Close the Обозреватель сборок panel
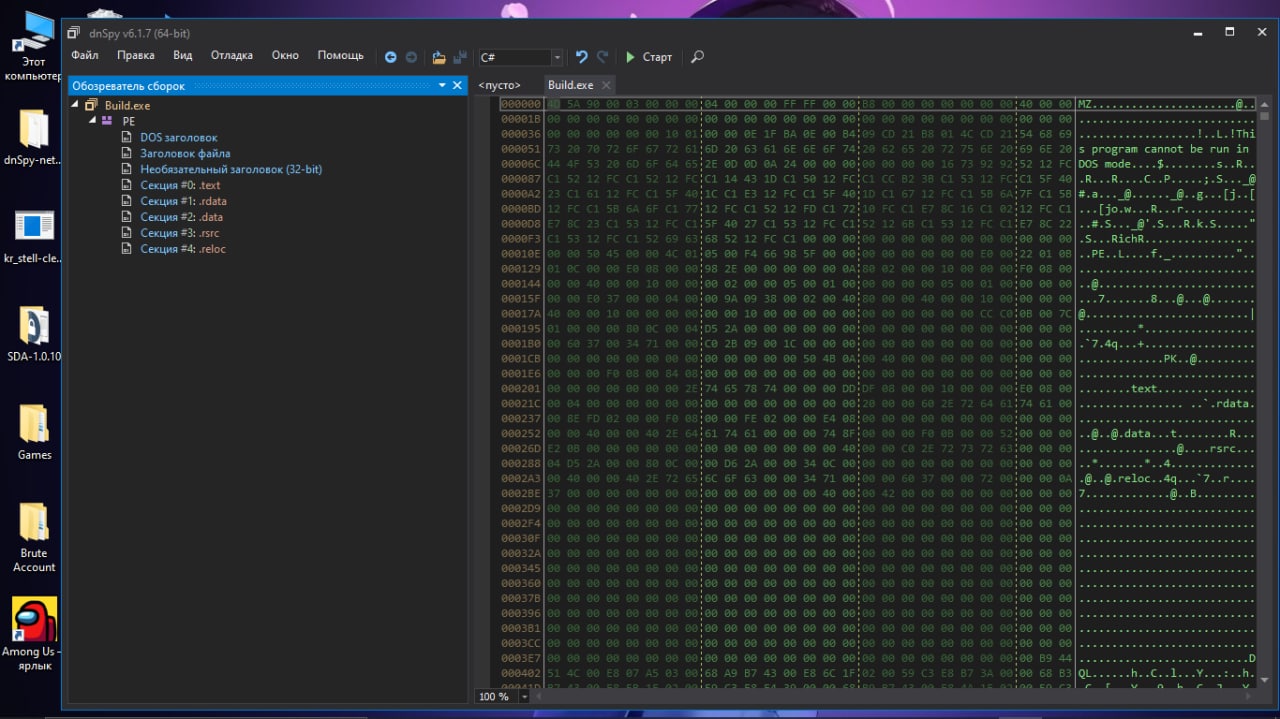The image size is (1280, 719). [457, 86]
